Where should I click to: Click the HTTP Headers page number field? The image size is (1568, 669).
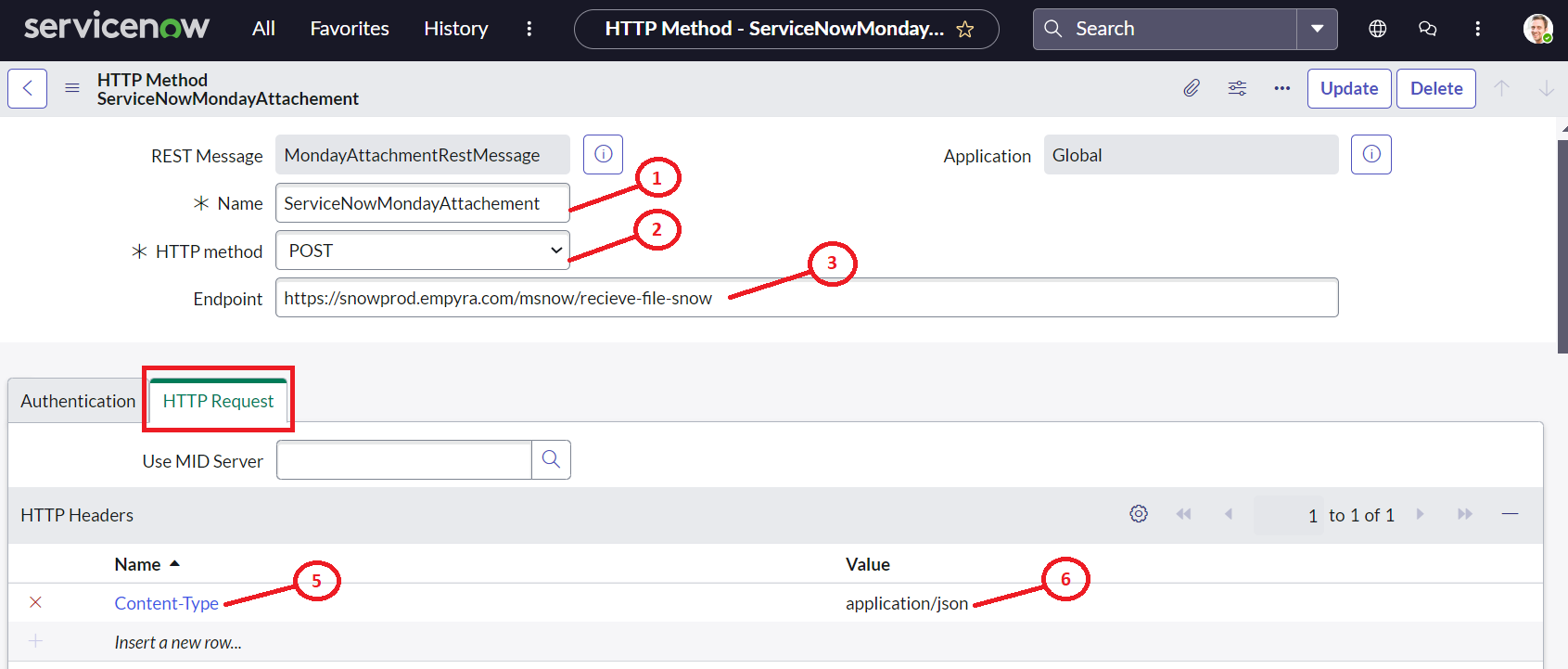click(1288, 515)
